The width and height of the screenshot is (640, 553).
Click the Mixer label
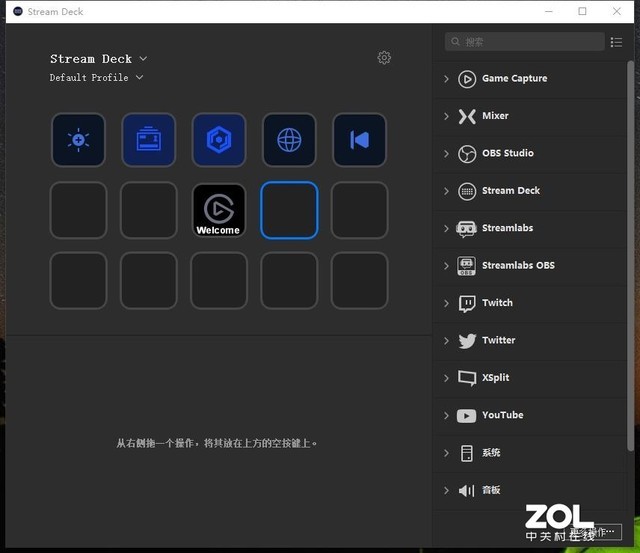(495, 116)
